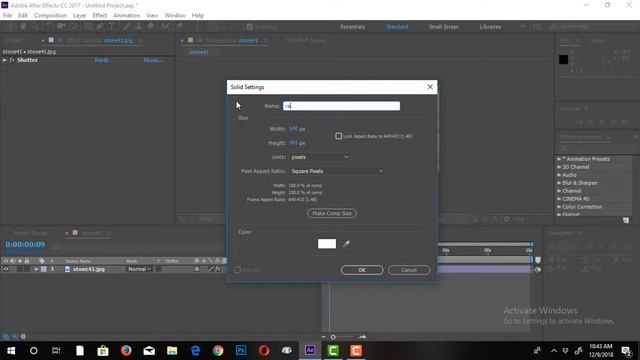Viewport: 640px width, 360px height.
Task: Open Firefox from the taskbar
Action: (x=126, y=351)
